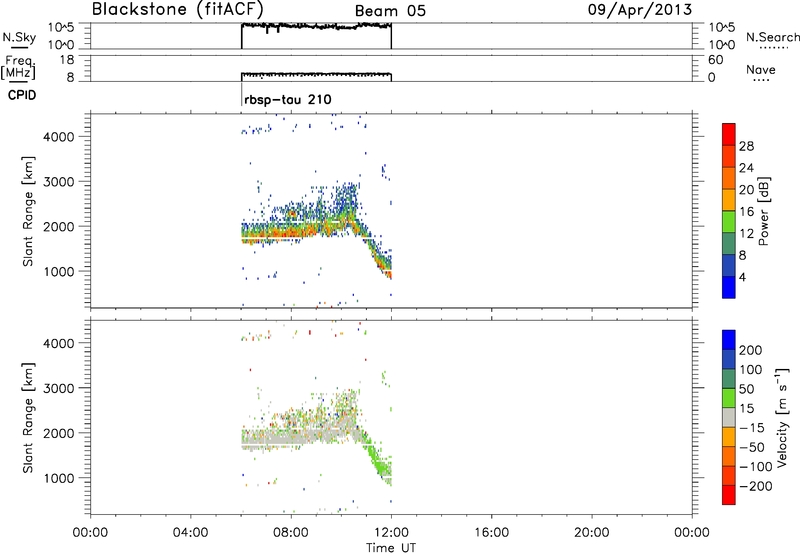Click the frequency trace near 10 MHz

click(x=316, y=74)
